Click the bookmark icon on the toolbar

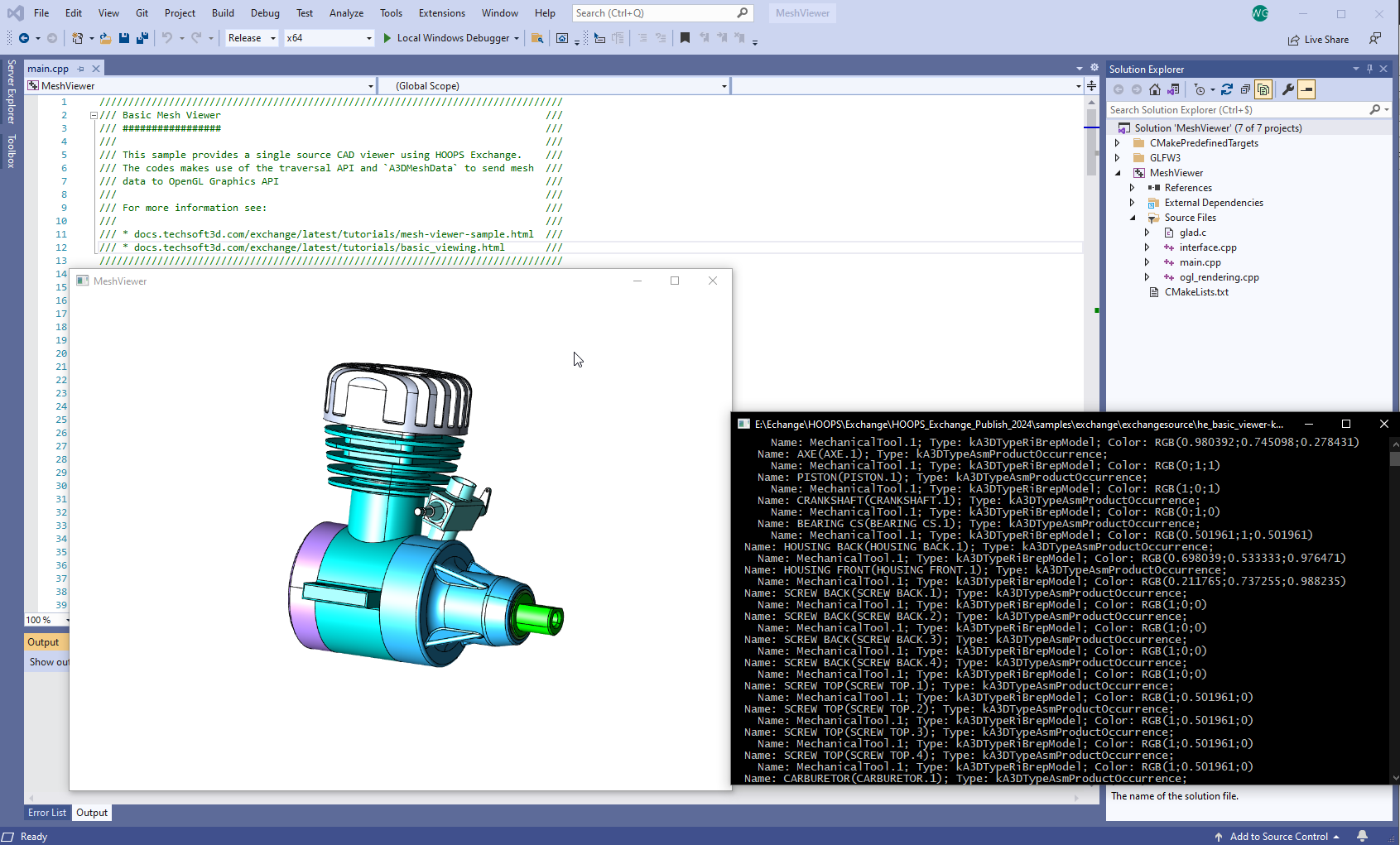tap(685, 38)
